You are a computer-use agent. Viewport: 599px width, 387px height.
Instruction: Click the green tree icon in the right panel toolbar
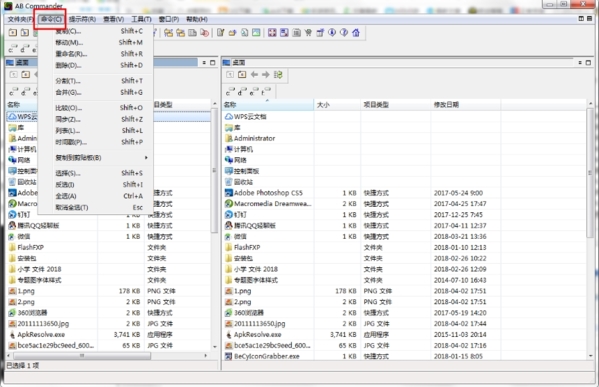[x=278, y=74]
